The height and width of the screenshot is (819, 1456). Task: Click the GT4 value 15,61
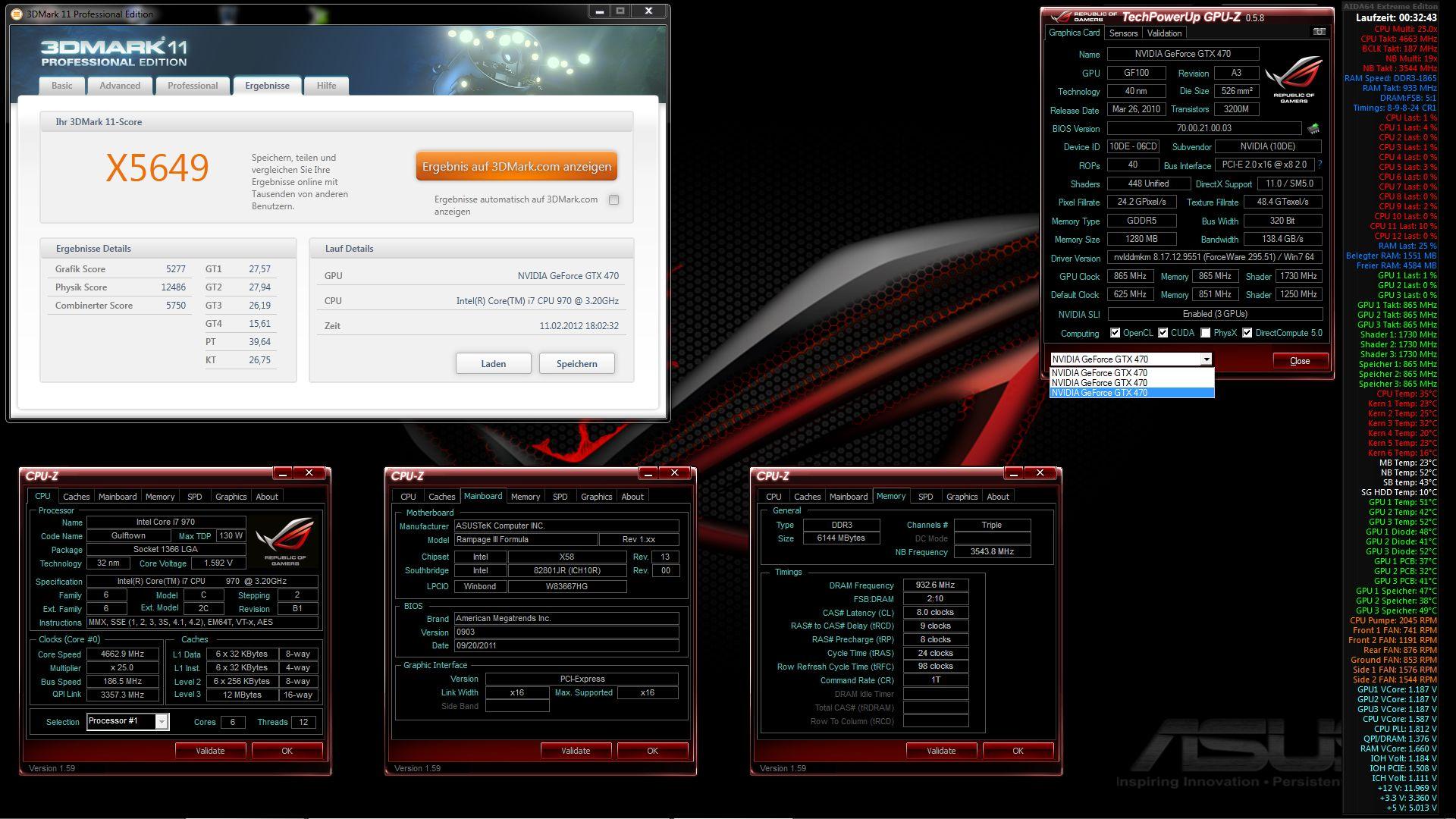pos(259,324)
